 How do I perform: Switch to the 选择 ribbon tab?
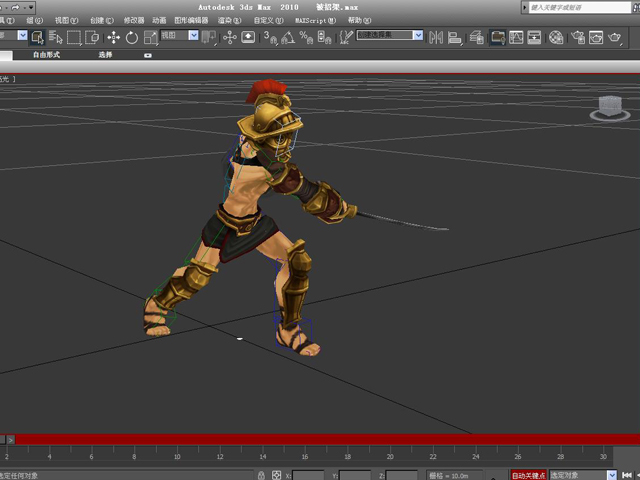click(105, 55)
